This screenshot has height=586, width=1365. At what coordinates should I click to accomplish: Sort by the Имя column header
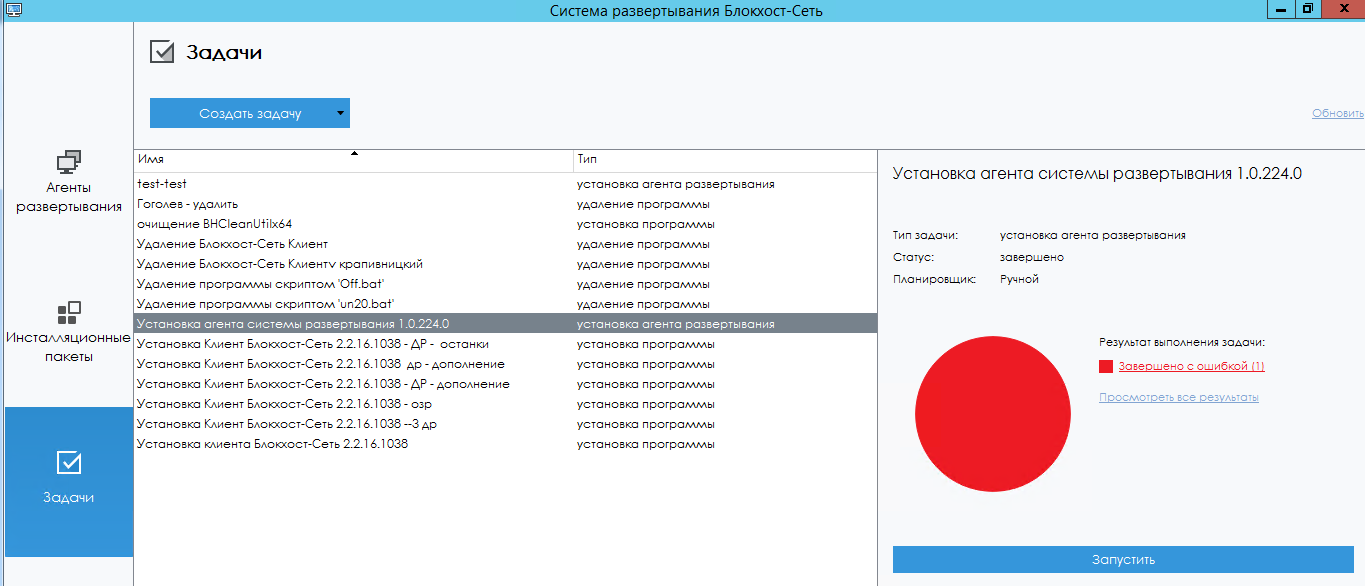click(x=353, y=160)
